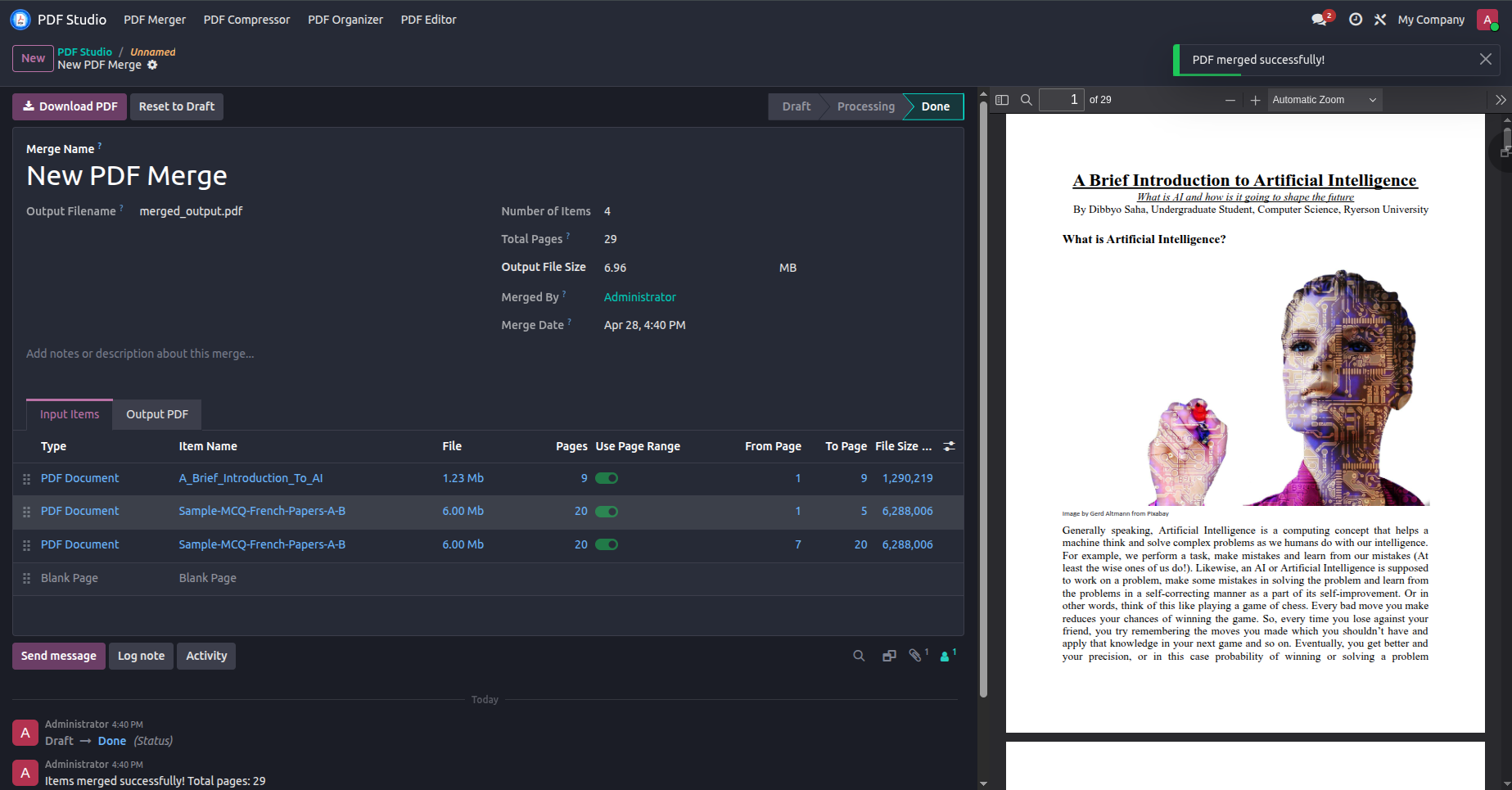
Task: Dismiss the PDF merged successfully notification
Action: coord(1486,59)
